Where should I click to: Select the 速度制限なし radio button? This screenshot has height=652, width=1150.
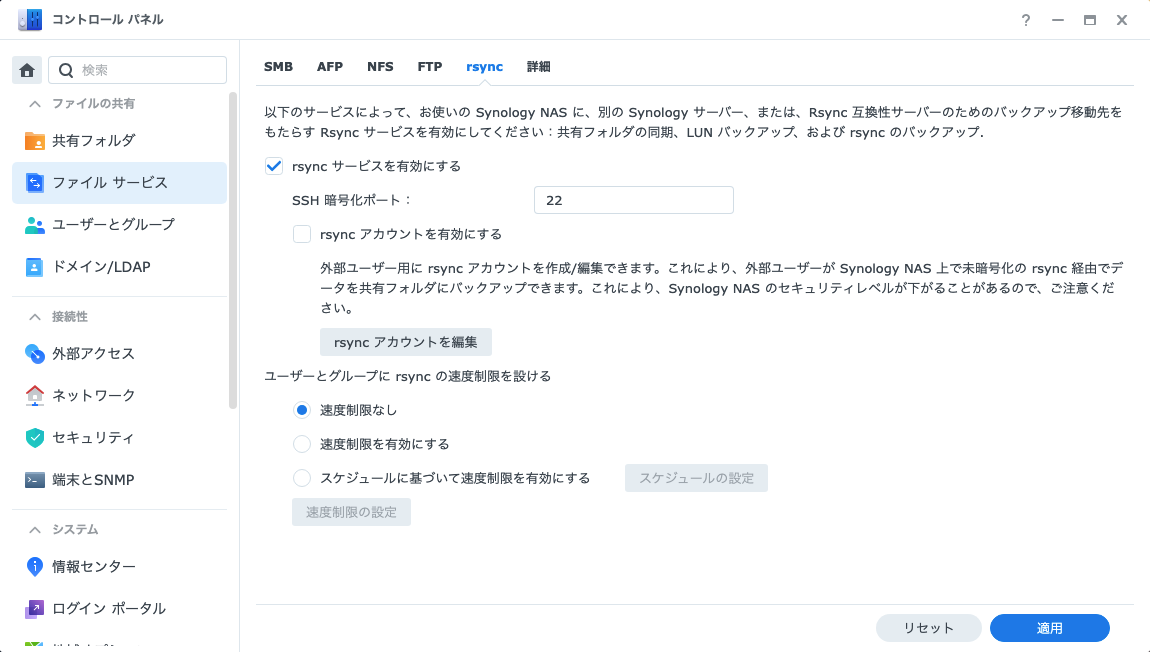301,410
